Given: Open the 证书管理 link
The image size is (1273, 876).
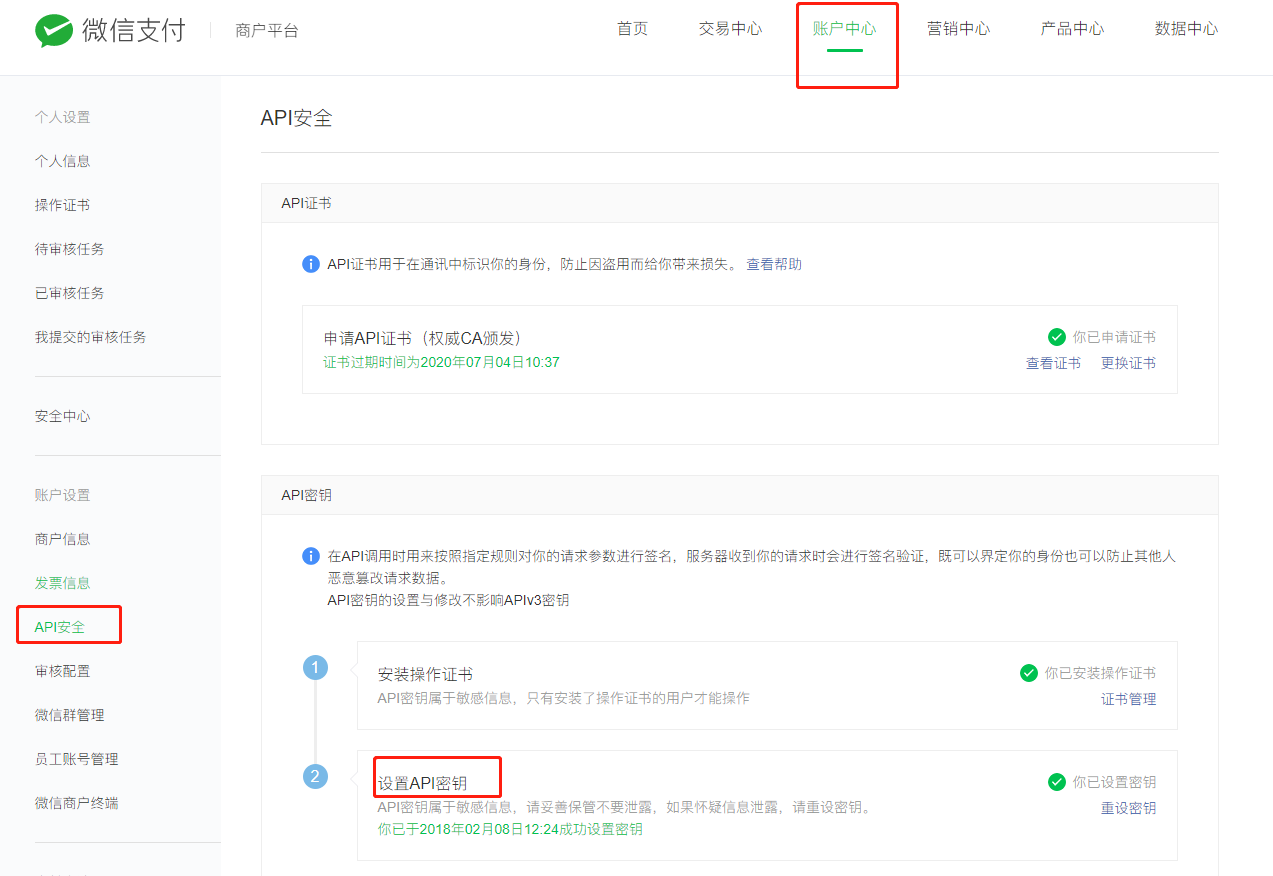Looking at the screenshot, I should point(1128,699).
